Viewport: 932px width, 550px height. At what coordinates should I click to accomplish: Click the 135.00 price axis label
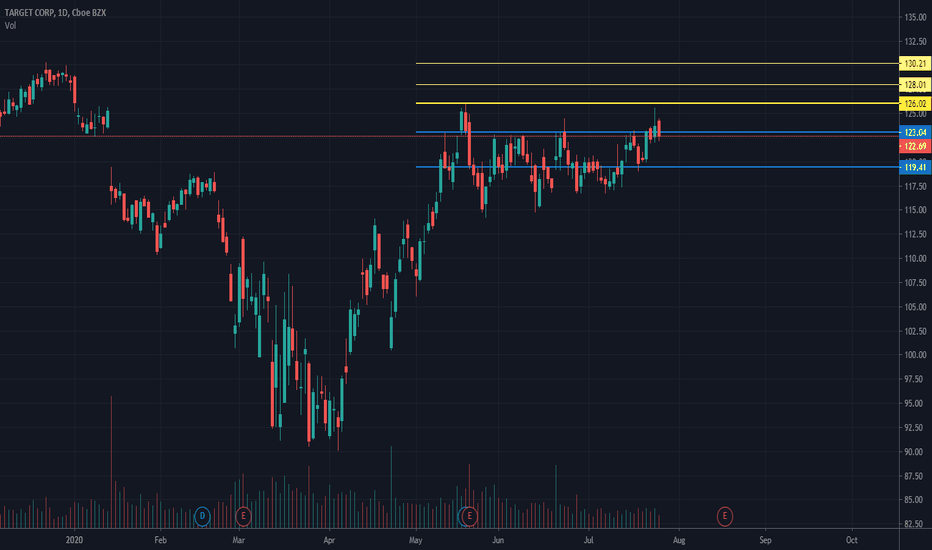915,18
